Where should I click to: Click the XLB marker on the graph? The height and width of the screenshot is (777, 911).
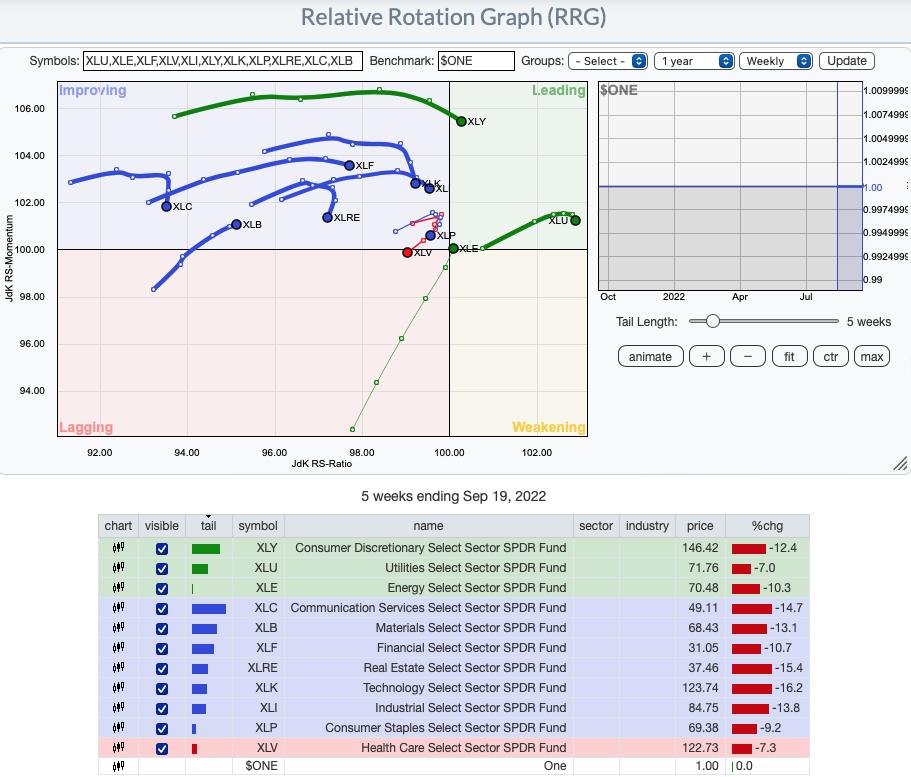click(x=236, y=224)
